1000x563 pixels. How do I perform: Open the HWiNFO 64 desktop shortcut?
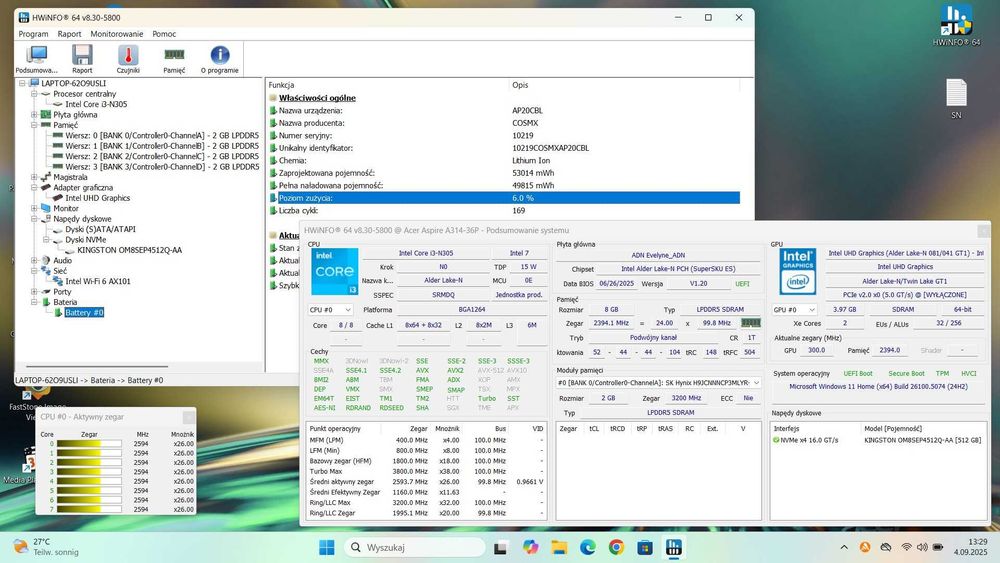tap(956, 25)
